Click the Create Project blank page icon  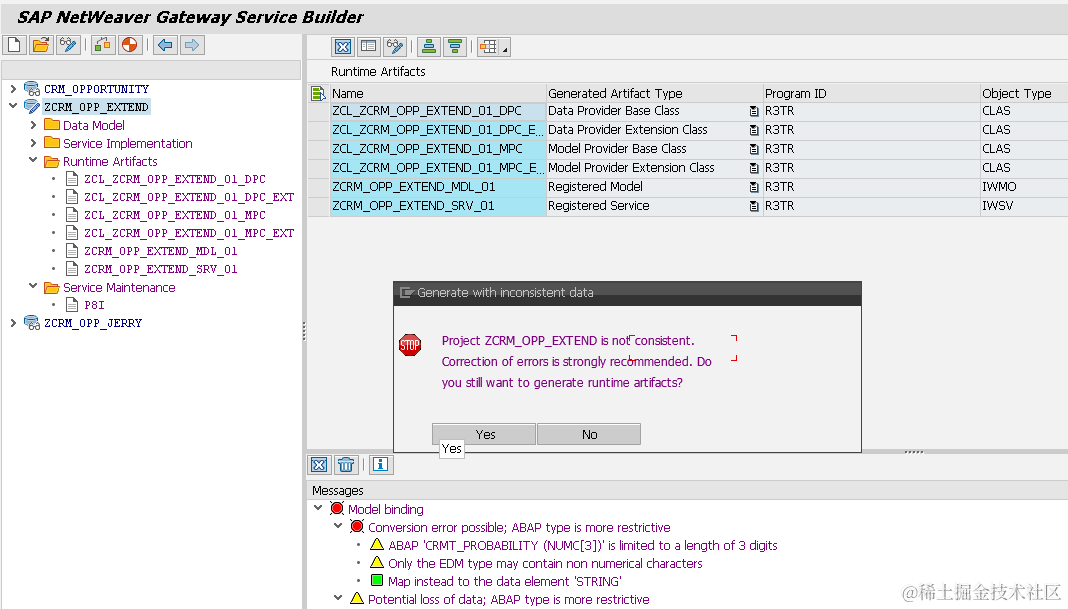coord(14,46)
